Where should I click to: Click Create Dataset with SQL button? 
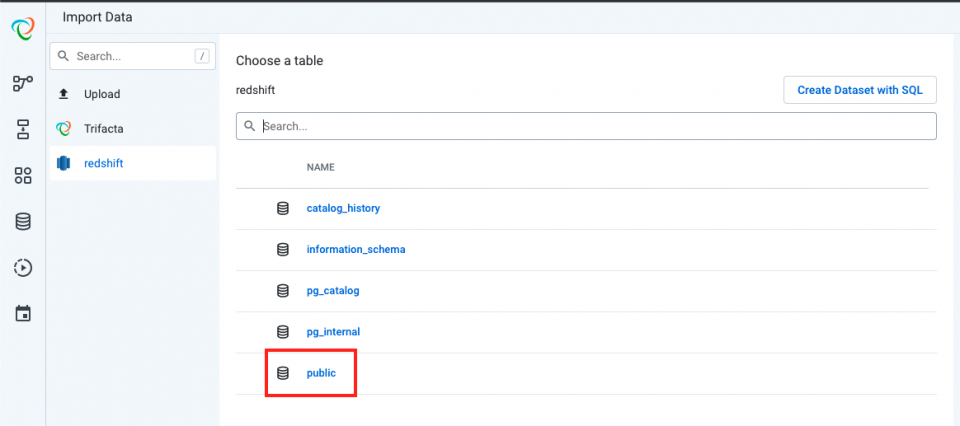(860, 90)
